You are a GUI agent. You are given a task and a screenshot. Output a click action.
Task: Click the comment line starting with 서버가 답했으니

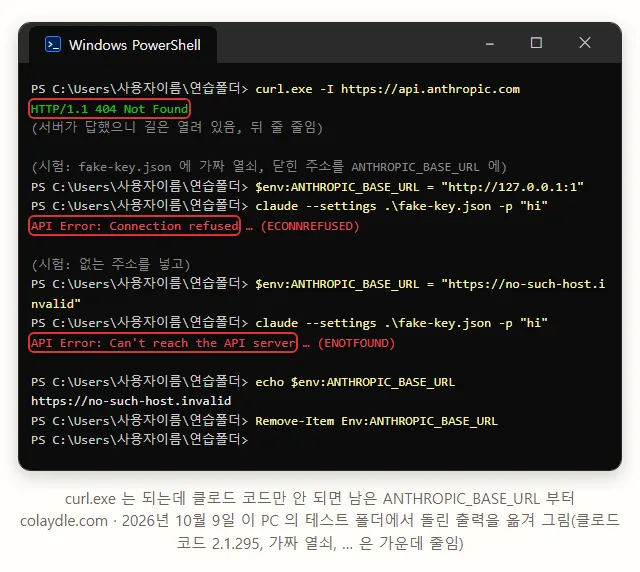tap(177, 127)
